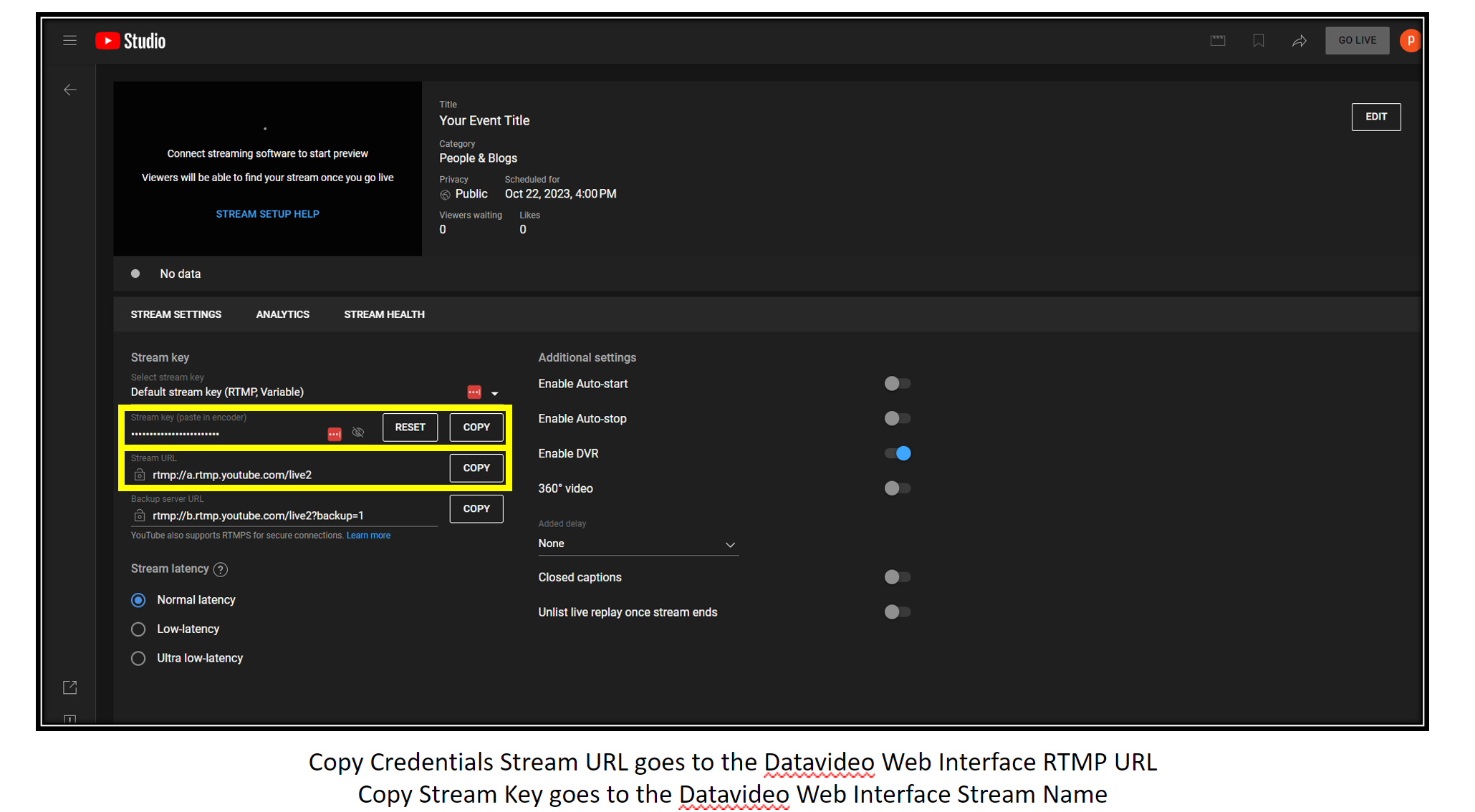Image resolution: width=1475 pixels, height=812 pixels.
Task: Click the lock icon beside Backup server URL
Action: [140, 516]
